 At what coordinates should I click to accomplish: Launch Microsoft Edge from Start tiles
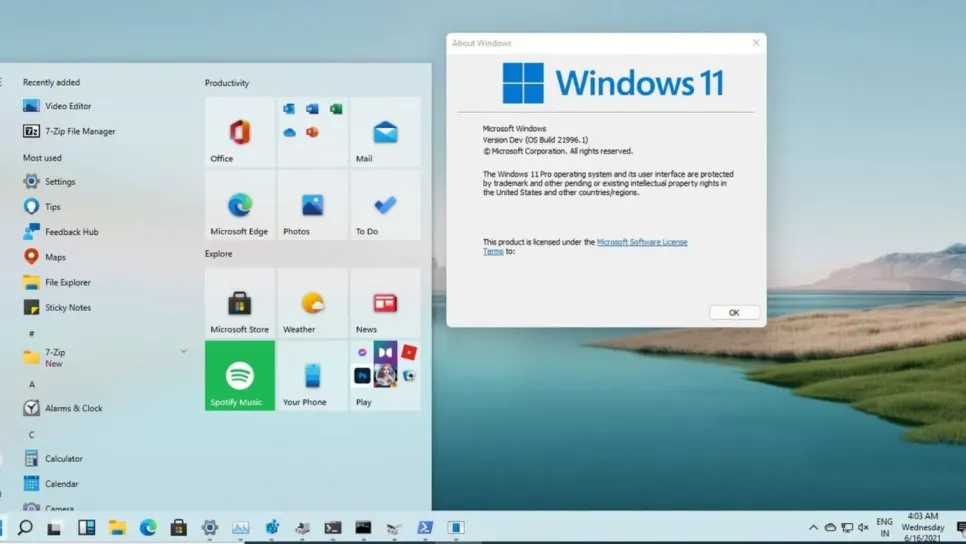pos(239,205)
